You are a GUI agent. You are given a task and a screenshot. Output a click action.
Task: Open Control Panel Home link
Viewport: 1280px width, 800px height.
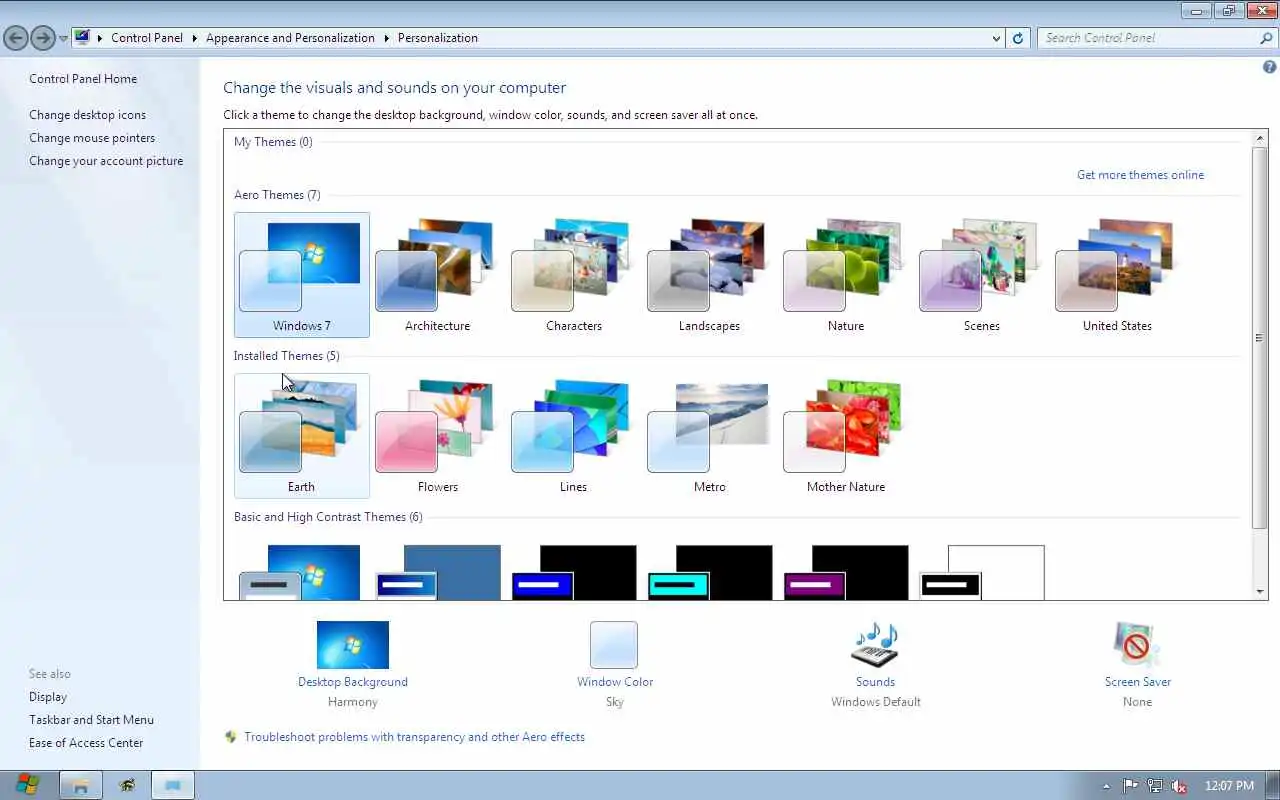pos(83,79)
